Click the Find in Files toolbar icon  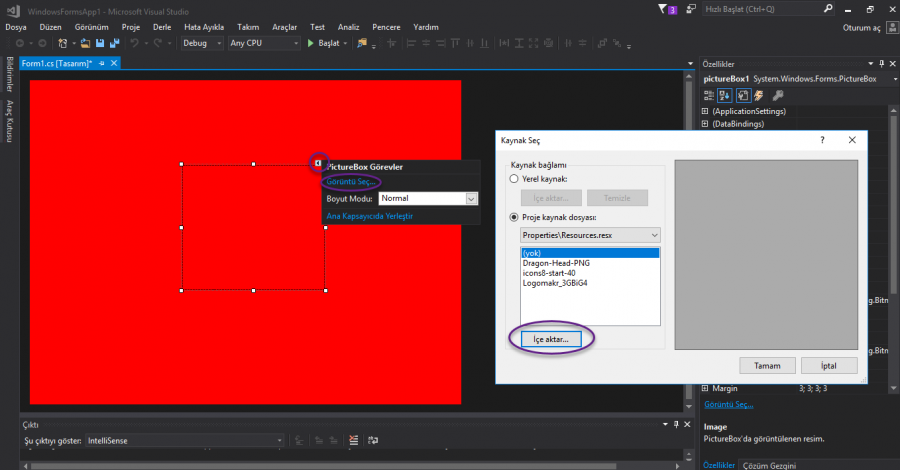click(x=362, y=43)
